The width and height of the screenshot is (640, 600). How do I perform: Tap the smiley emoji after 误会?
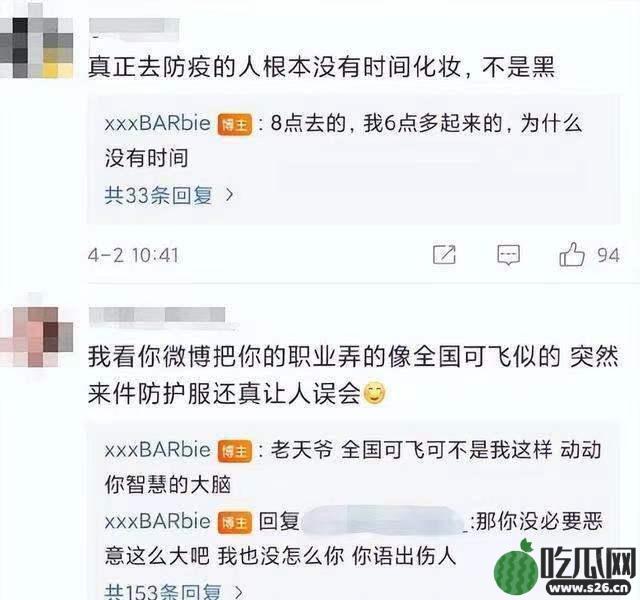[374, 393]
